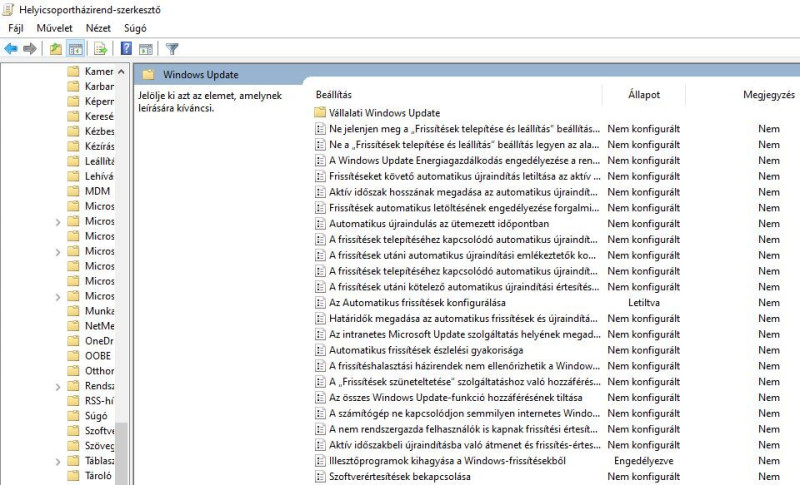Click the OOBE folder icon in tree
The width and height of the screenshot is (800, 485).
pyautogui.click(x=73, y=355)
